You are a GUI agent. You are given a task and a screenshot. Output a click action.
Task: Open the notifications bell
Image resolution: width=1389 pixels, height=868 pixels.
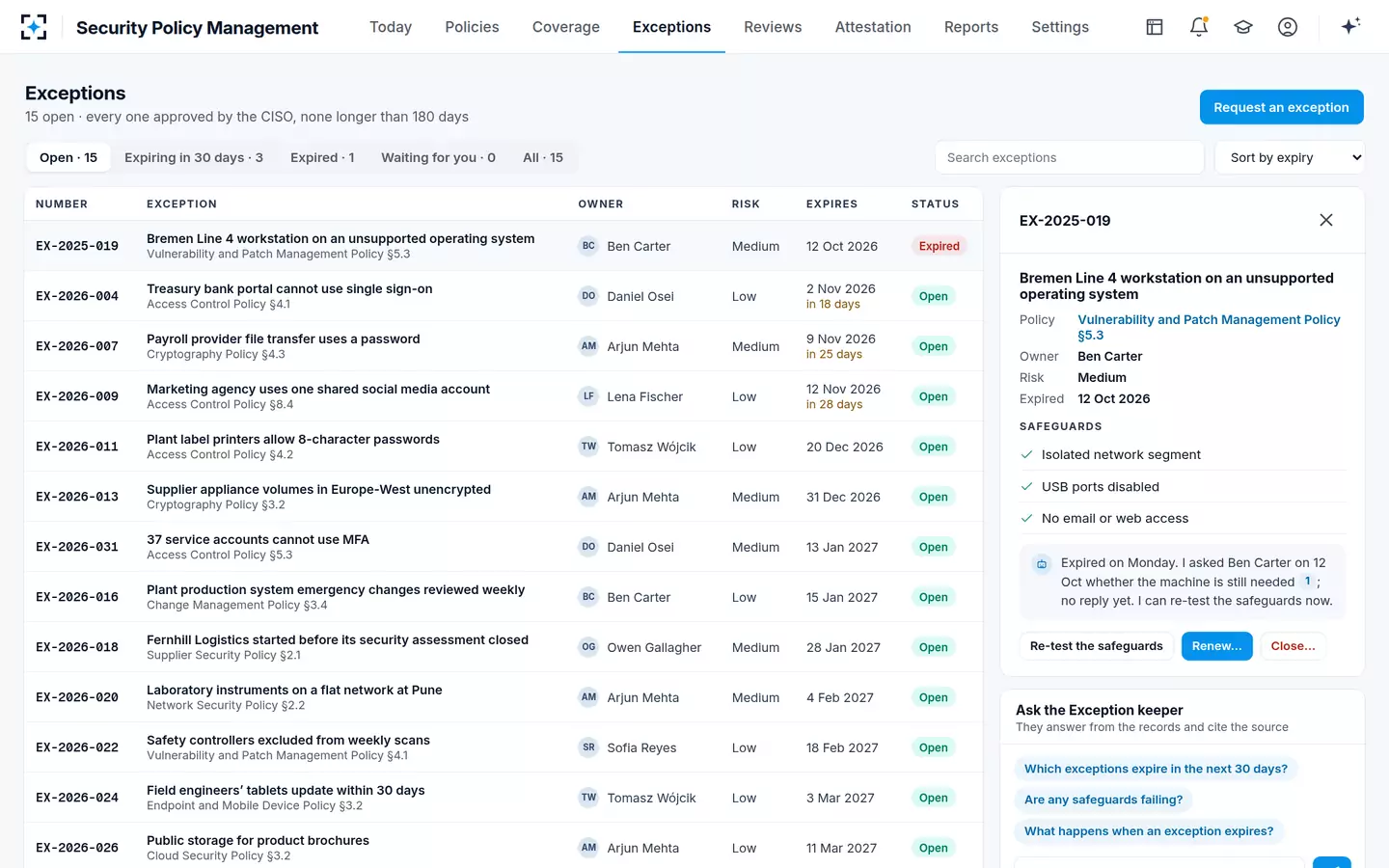point(1199,27)
